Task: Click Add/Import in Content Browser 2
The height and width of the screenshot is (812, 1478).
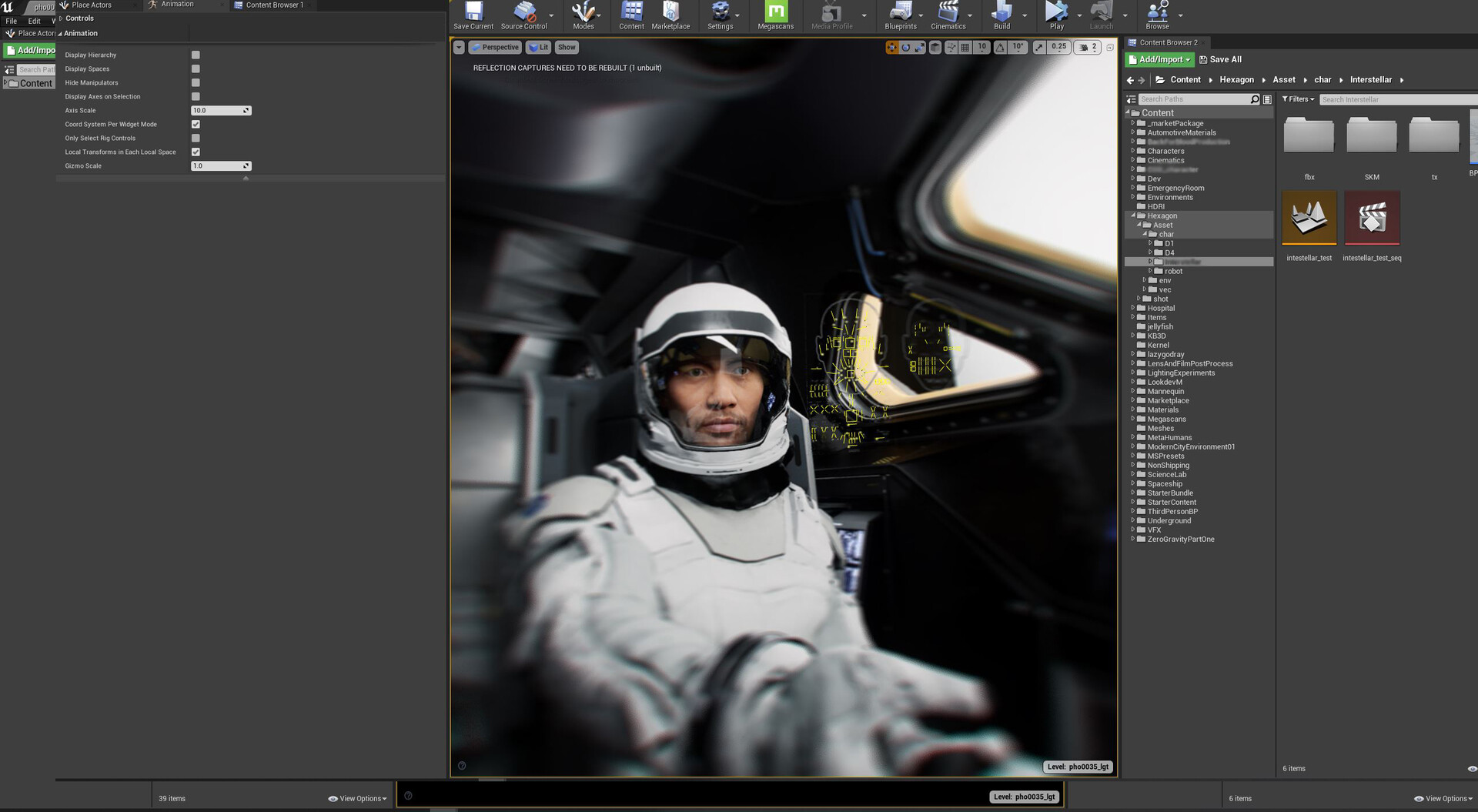Action: point(1159,59)
